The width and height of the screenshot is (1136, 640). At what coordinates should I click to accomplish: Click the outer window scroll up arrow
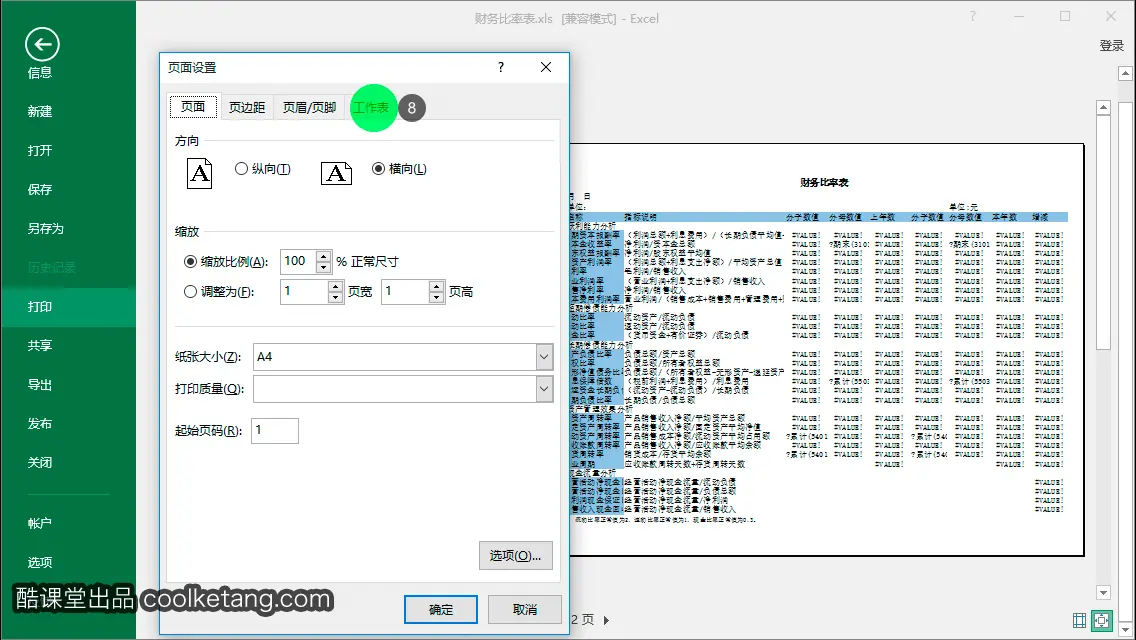1125,73
